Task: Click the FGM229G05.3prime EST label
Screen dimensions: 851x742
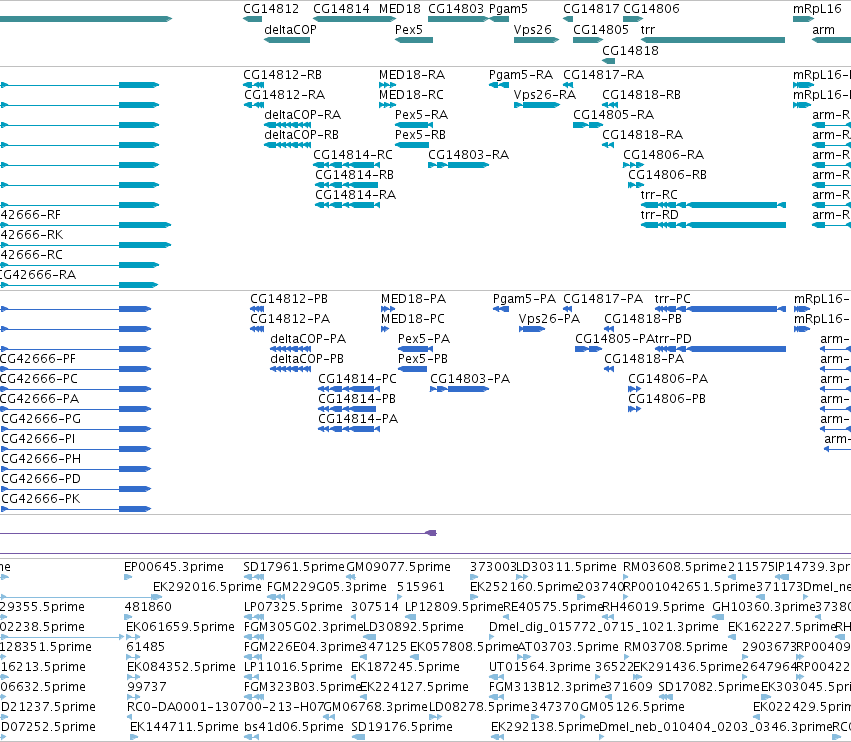Action: click(327, 587)
